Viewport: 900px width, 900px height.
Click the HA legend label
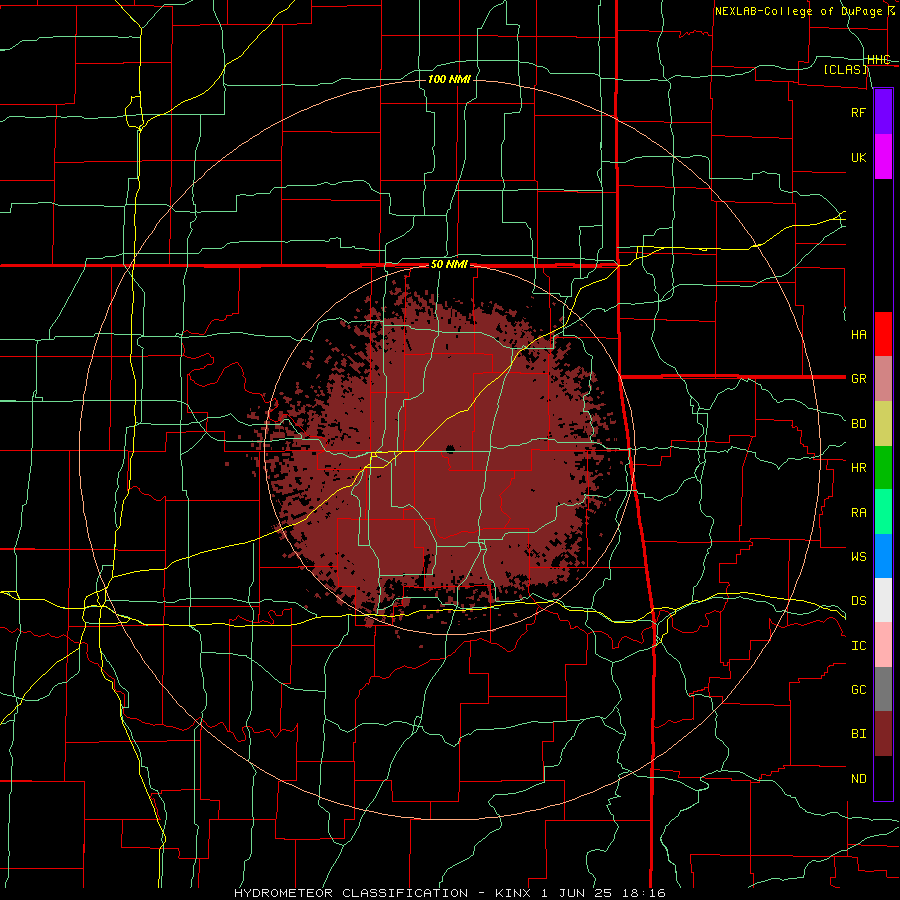(859, 335)
